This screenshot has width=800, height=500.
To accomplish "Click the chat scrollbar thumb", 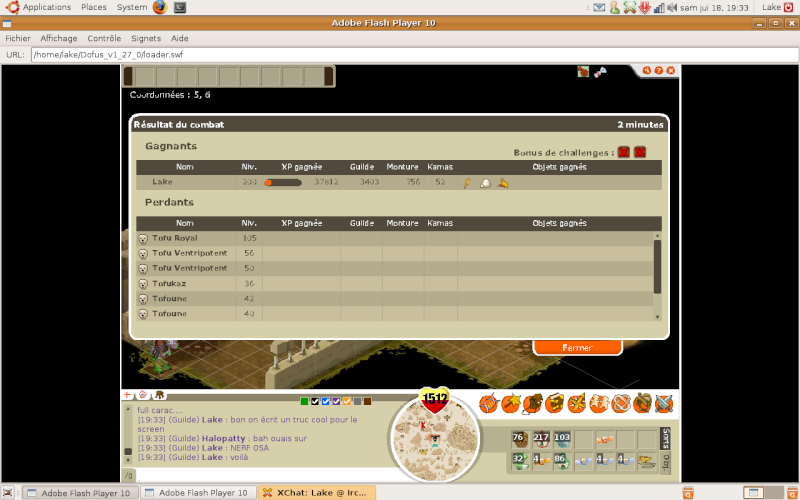I will point(128,451).
